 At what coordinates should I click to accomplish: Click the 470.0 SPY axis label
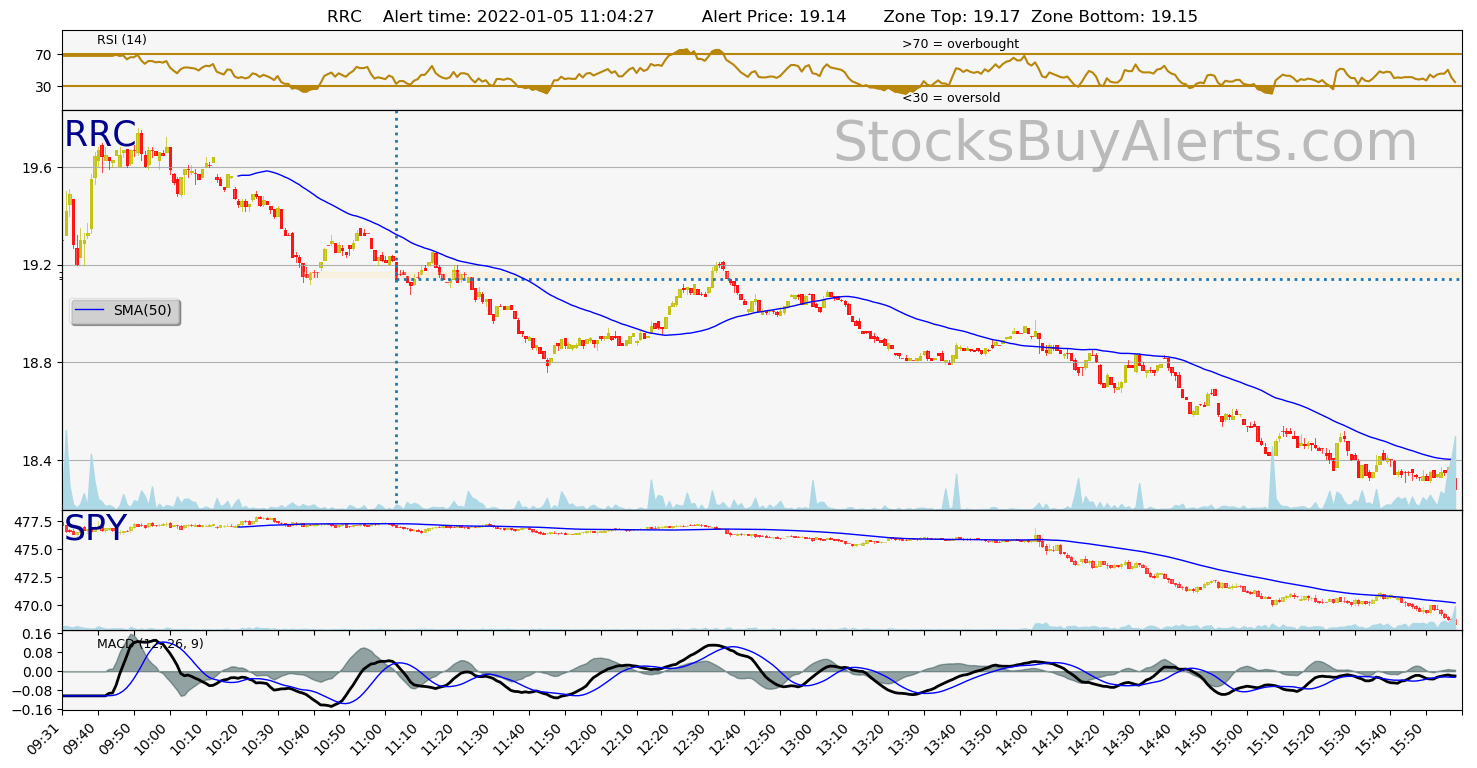pyautogui.click(x=34, y=606)
